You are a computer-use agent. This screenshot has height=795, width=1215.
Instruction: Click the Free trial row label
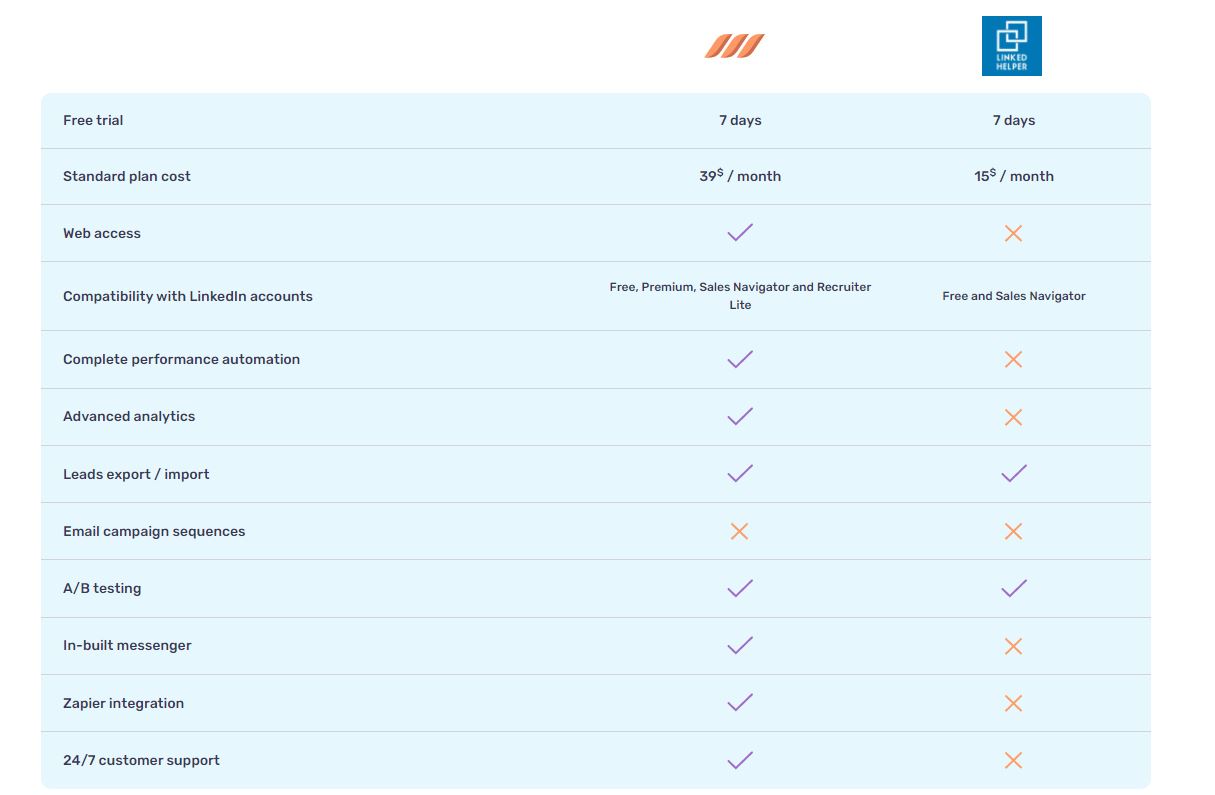(93, 120)
